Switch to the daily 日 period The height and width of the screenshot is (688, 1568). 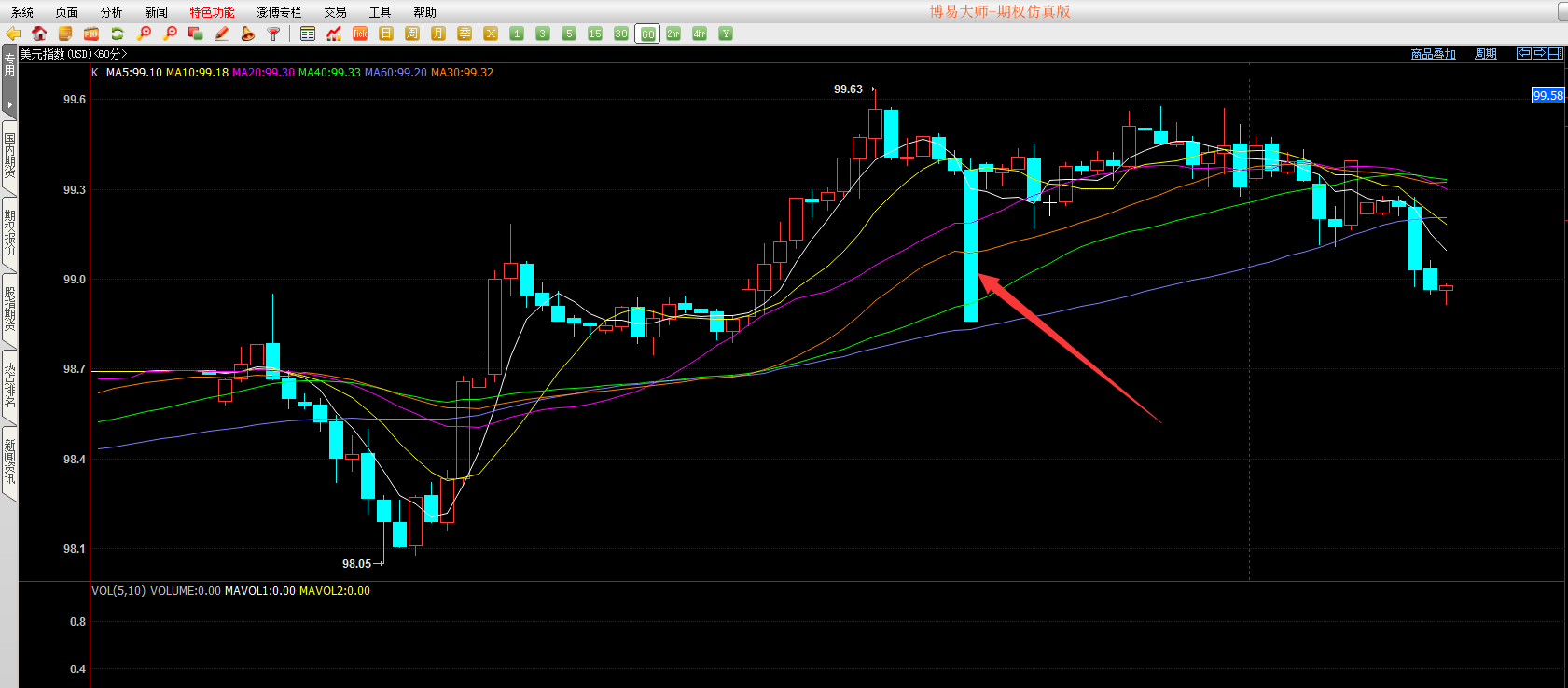(386, 34)
